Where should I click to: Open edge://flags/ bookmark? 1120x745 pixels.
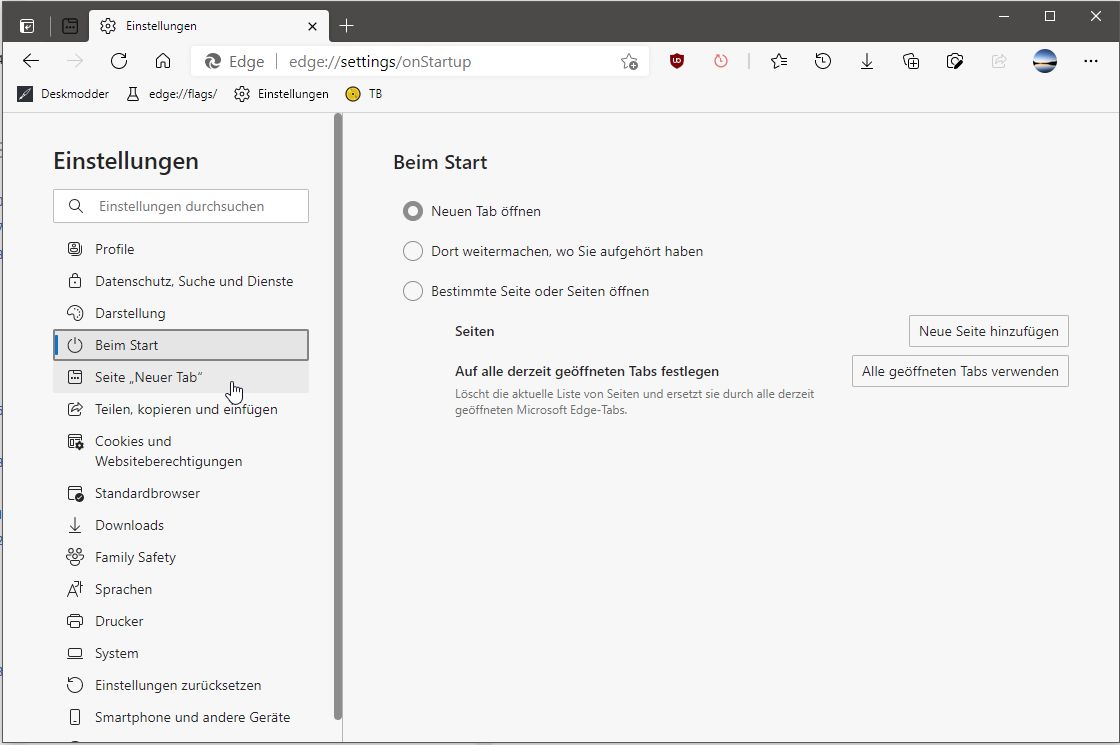click(x=171, y=94)
